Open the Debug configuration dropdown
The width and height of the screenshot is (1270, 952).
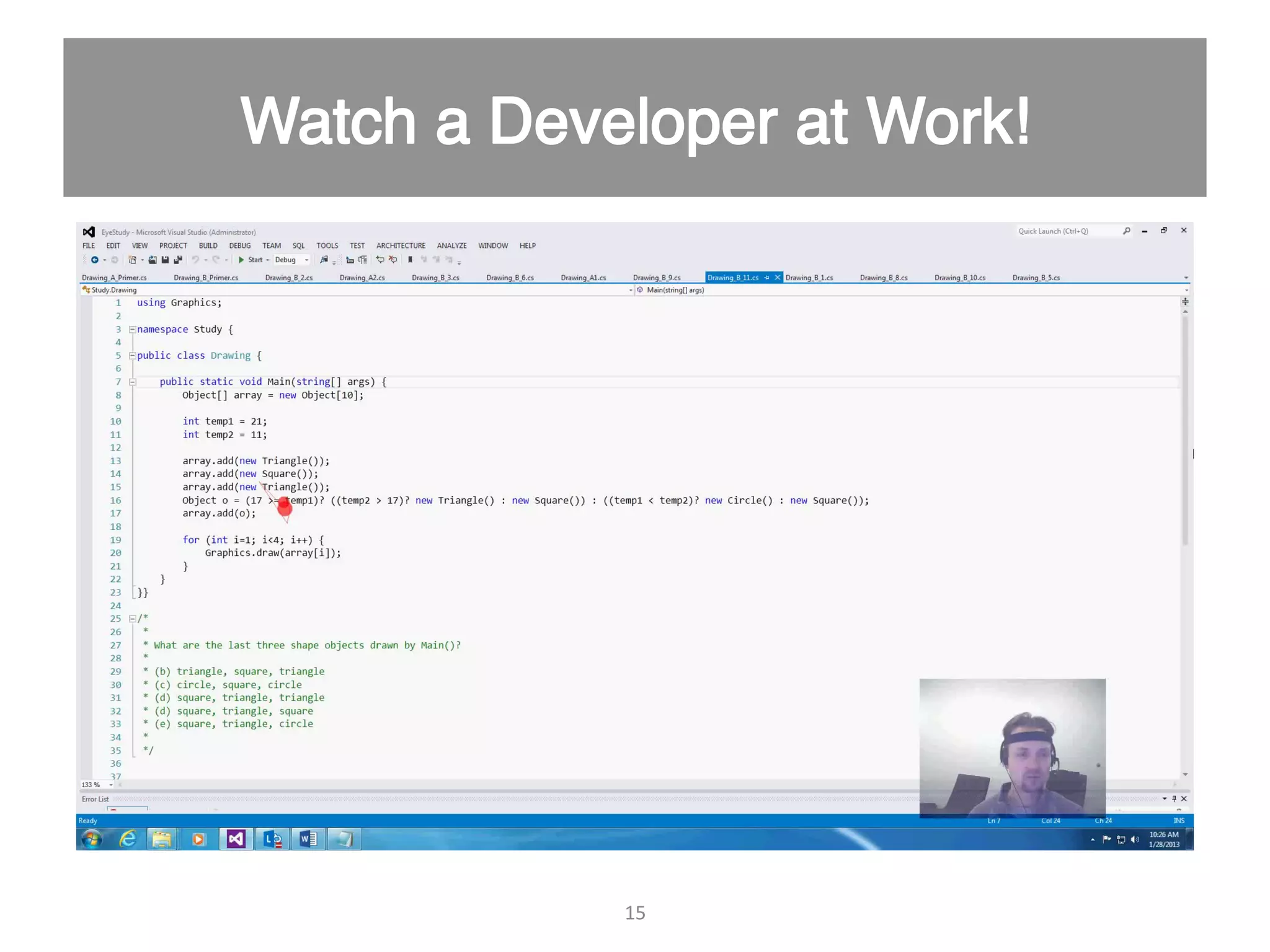(306, 260)
